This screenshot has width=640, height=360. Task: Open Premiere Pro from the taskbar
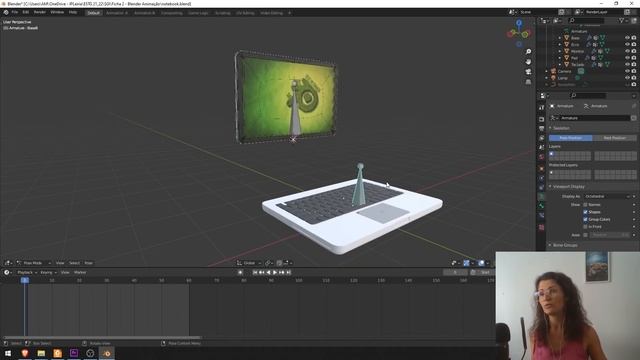pyautogui.click(x=74, y=353)
